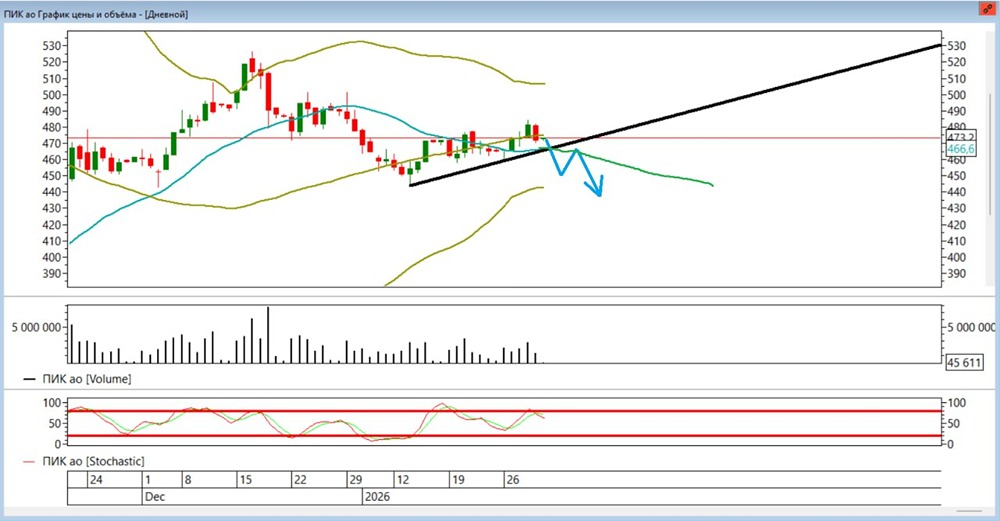The width and height of the screenshot is (1000, 521).
Task: Select the horizontal pink price level line
Action: point(504,138)
